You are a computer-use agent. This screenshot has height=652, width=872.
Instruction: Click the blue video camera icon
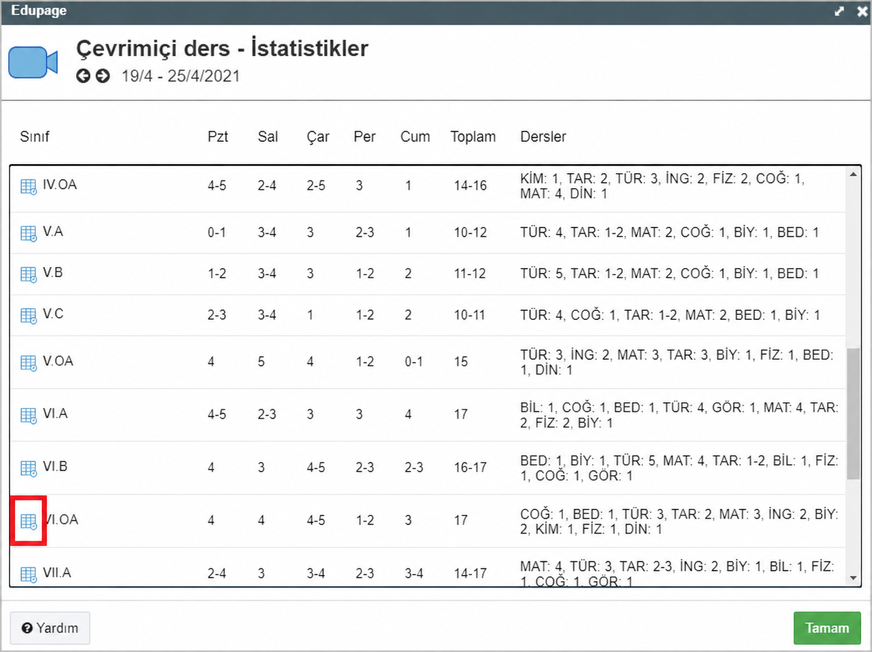[x=33, y=62]
